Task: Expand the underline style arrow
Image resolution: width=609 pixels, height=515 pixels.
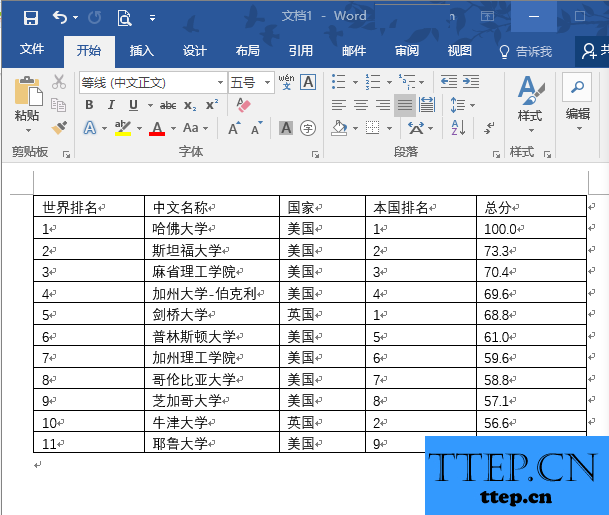Action: (x=150, y=105)
